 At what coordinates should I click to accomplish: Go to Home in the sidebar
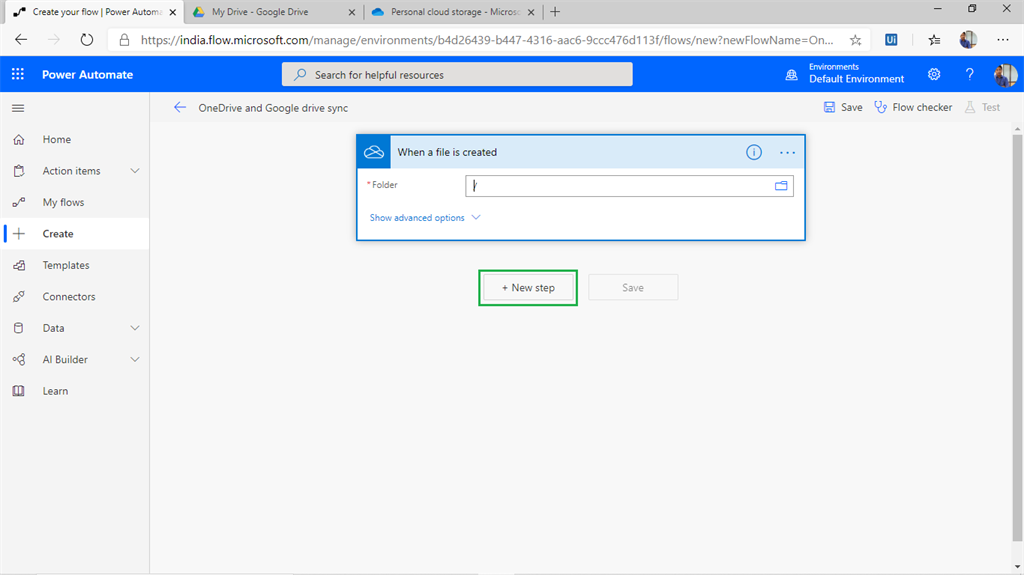[57, 139]
